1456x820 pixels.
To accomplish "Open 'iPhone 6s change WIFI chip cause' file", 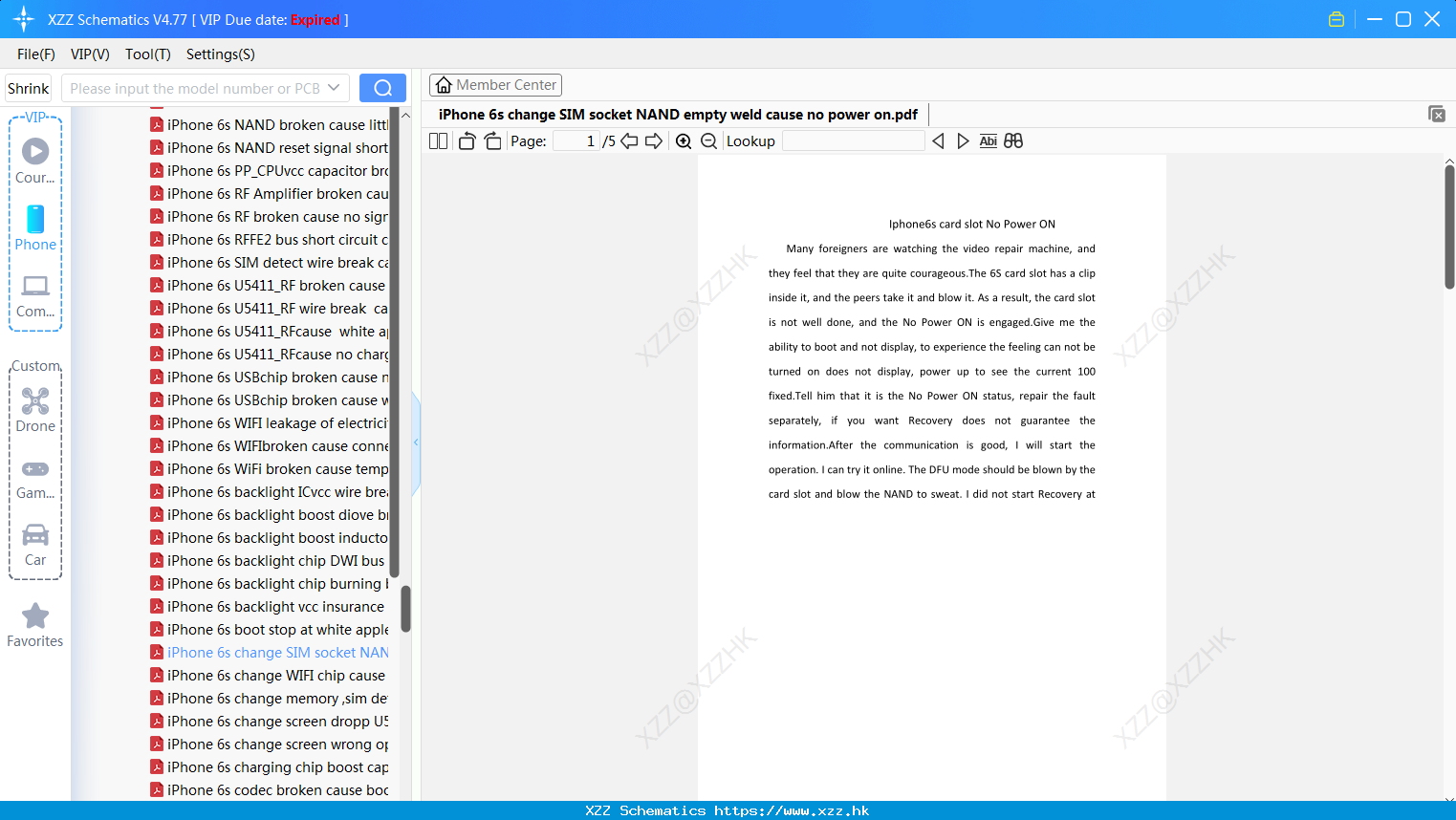I will [268, 676].
